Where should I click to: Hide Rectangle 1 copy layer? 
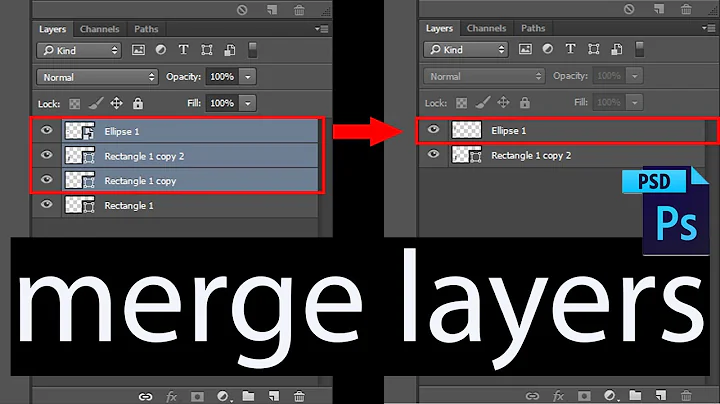tap(46, 180)
